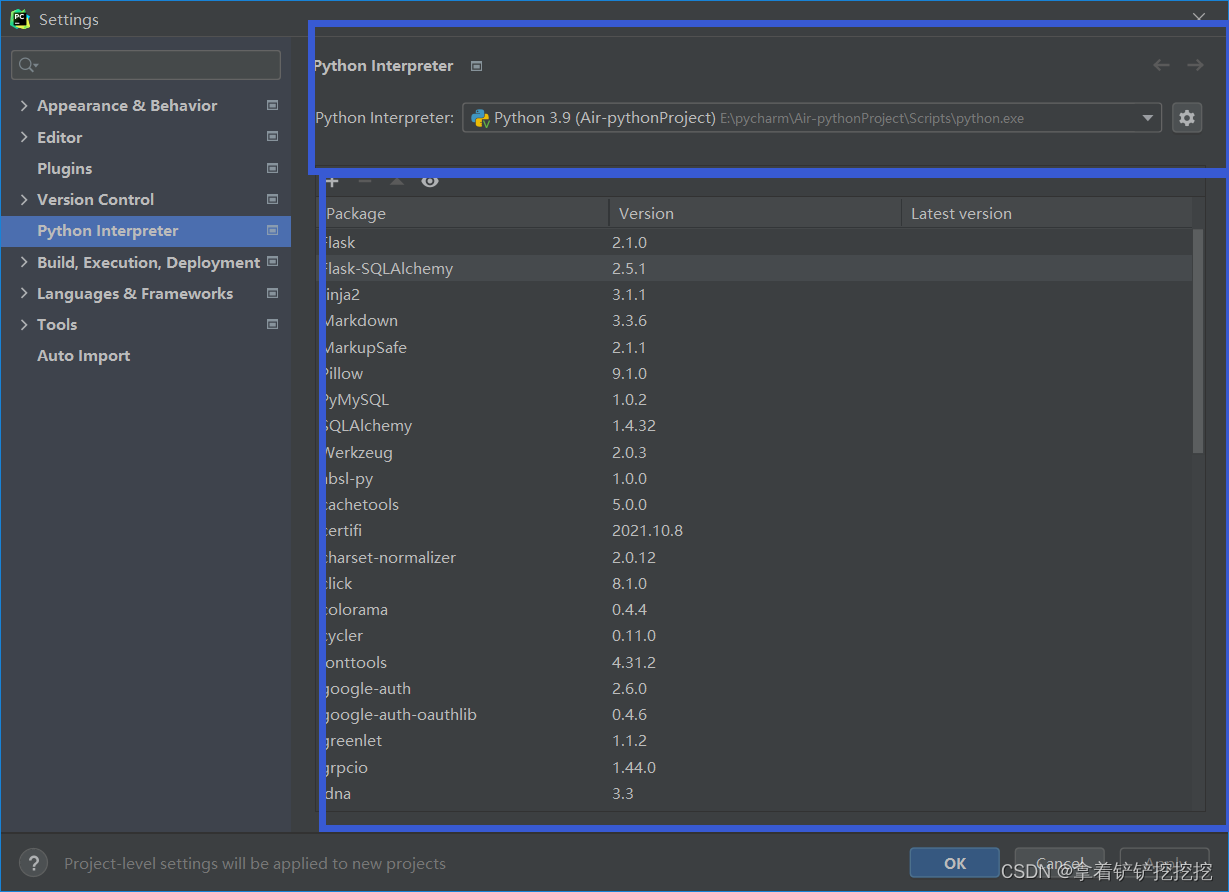Click the Cancel button
The width and height of the screenshot is (1229, 892).
(x=1059, y=863)
